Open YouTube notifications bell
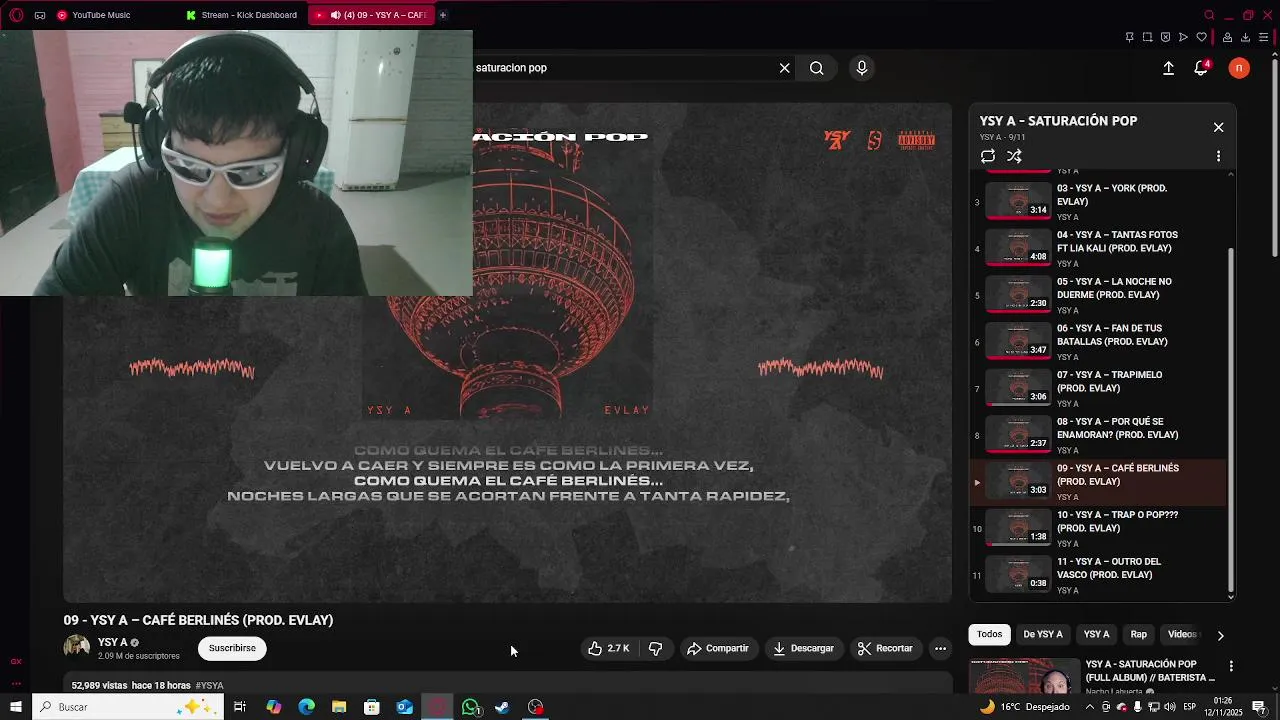Image resolution: width=1280 pixels, height=720 pixels. [x=1201, y=68]
